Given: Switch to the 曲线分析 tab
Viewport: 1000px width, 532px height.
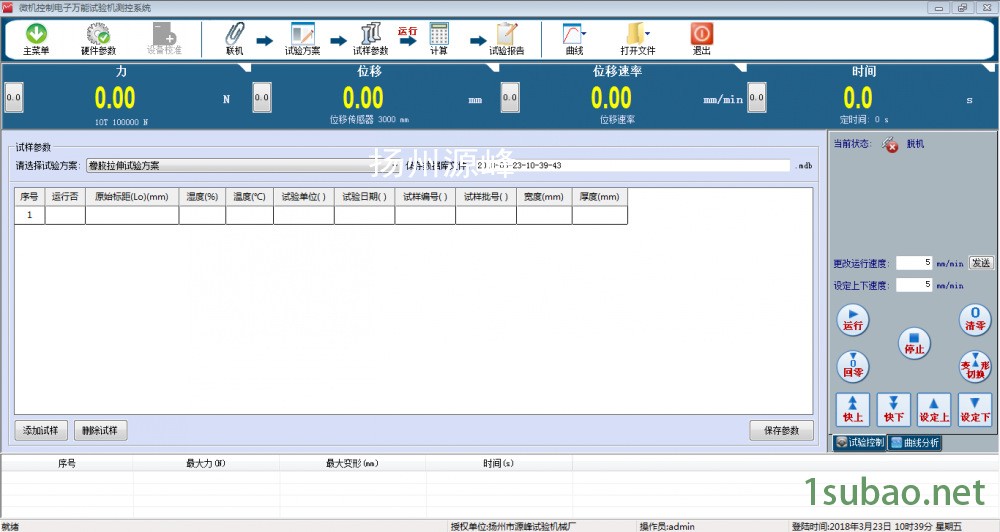Looking at the screenshot, I should pyautogui.click(x=915, y=443).
